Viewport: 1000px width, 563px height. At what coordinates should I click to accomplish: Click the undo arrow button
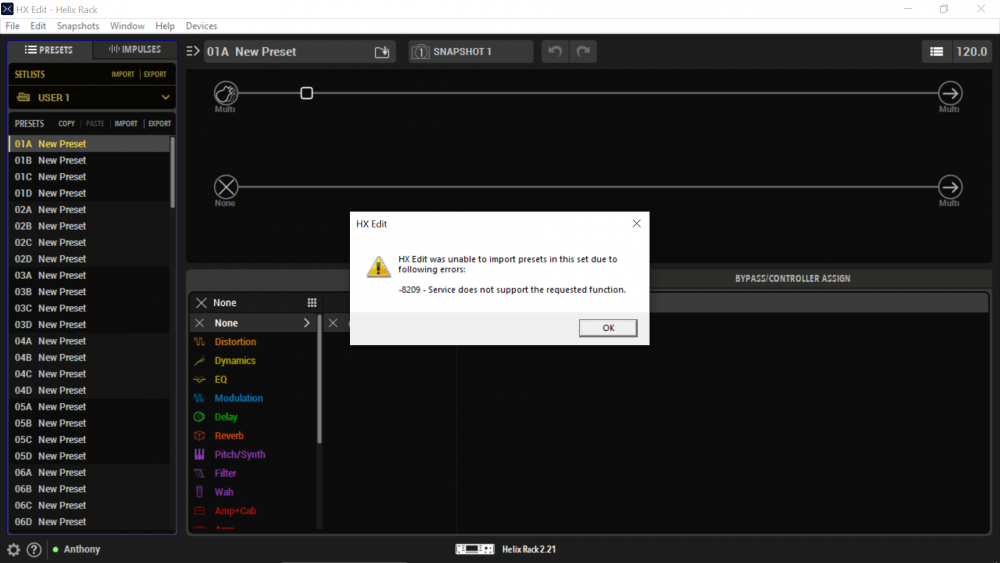[555, 52]
